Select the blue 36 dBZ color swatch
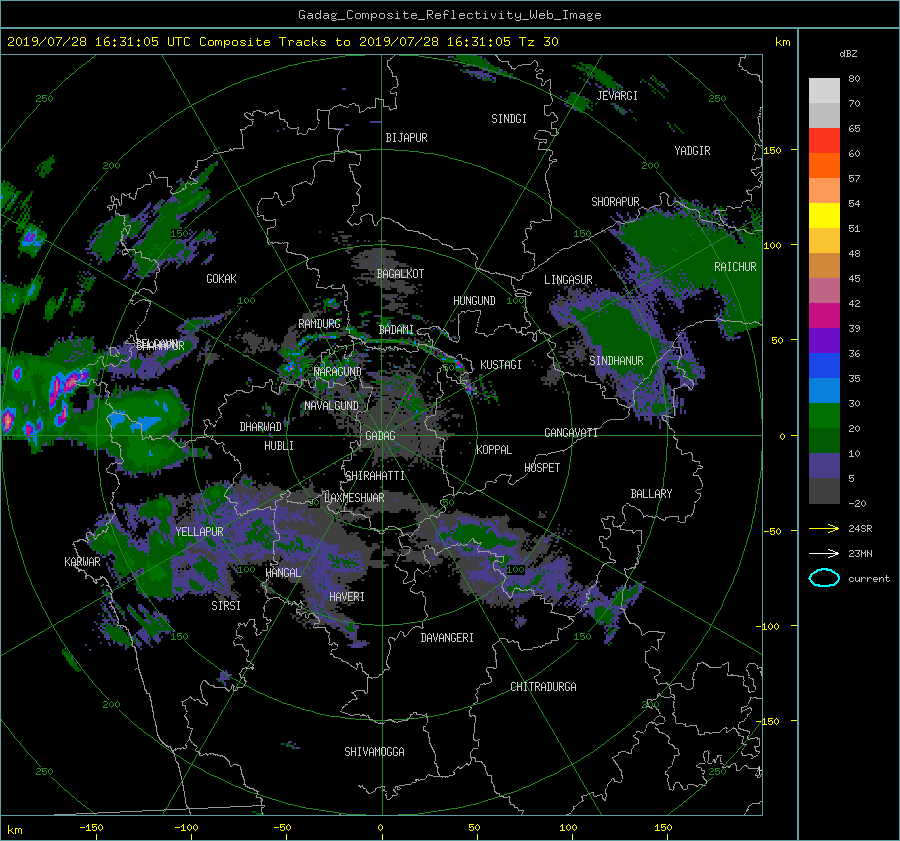Screen dimensions: 900x841 tap(824, 365)
